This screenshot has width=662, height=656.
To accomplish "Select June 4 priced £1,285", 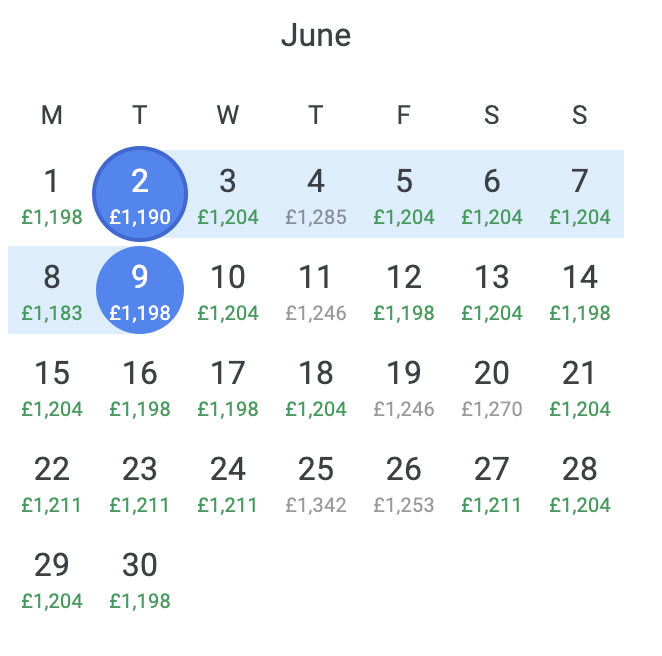I will [x=316, y=194].
